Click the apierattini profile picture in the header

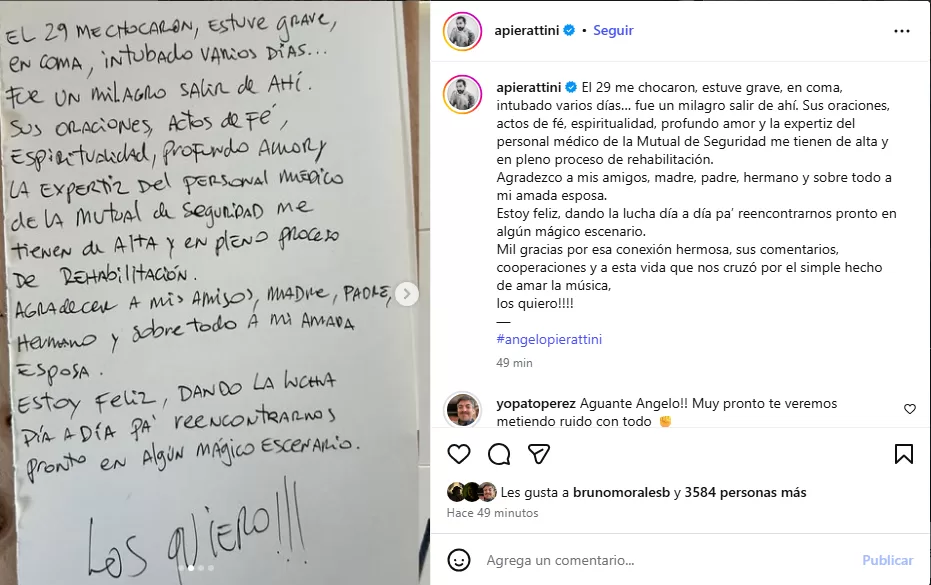pos(462,31)
